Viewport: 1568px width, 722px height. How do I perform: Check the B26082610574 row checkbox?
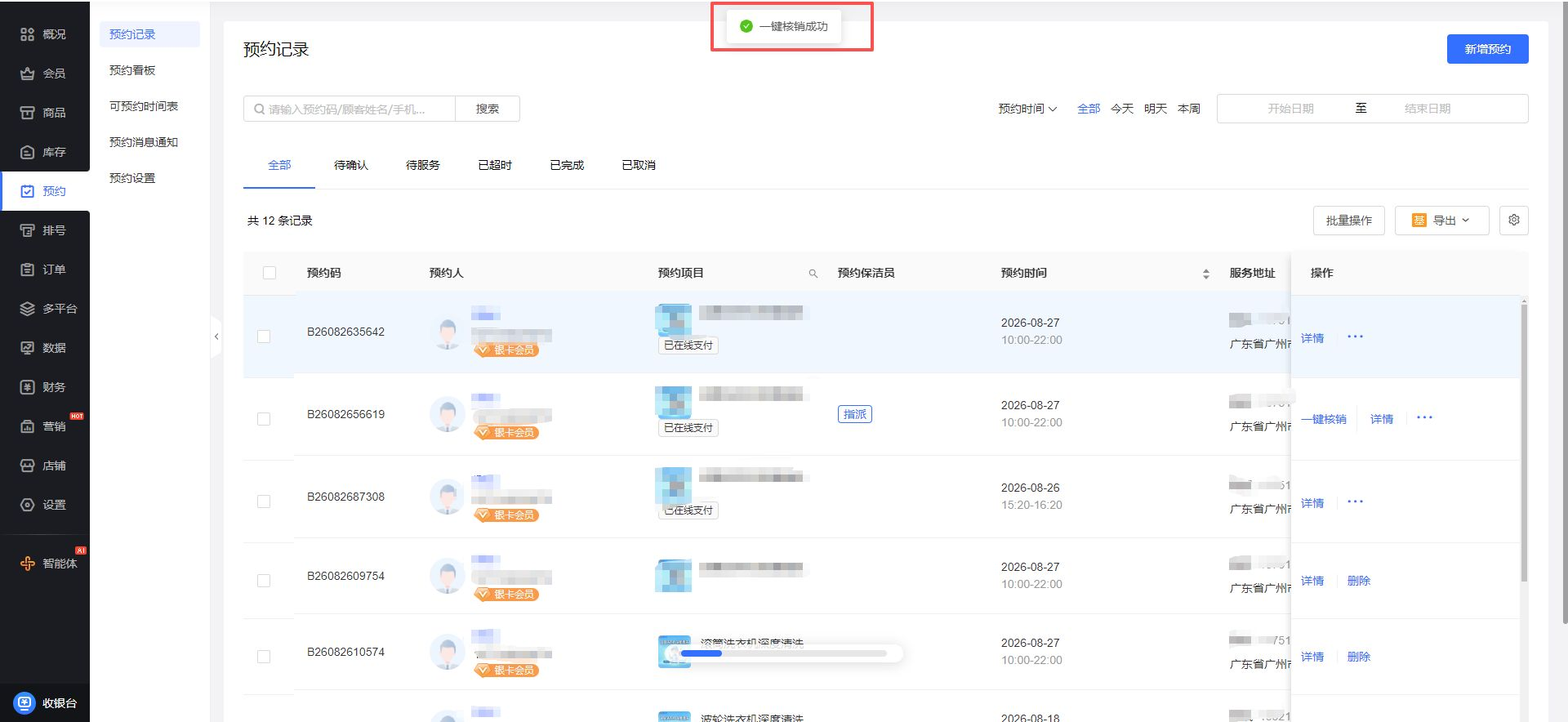coord(264,657)
